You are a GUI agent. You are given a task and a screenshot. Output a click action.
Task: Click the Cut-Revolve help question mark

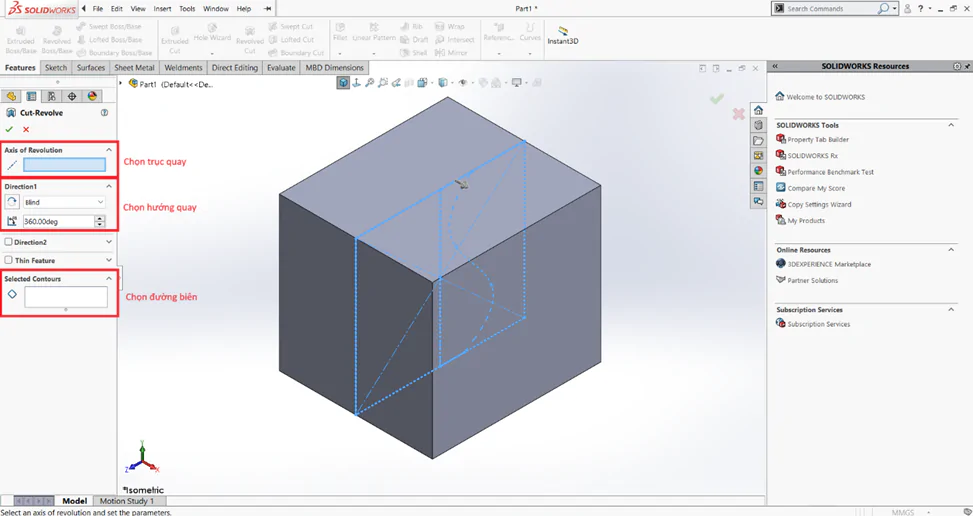pyautogui.click(x=104, y=113)
